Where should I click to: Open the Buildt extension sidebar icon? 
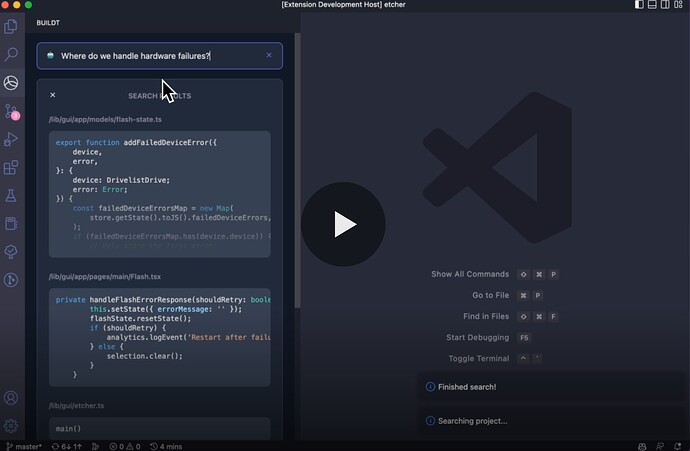11,83
